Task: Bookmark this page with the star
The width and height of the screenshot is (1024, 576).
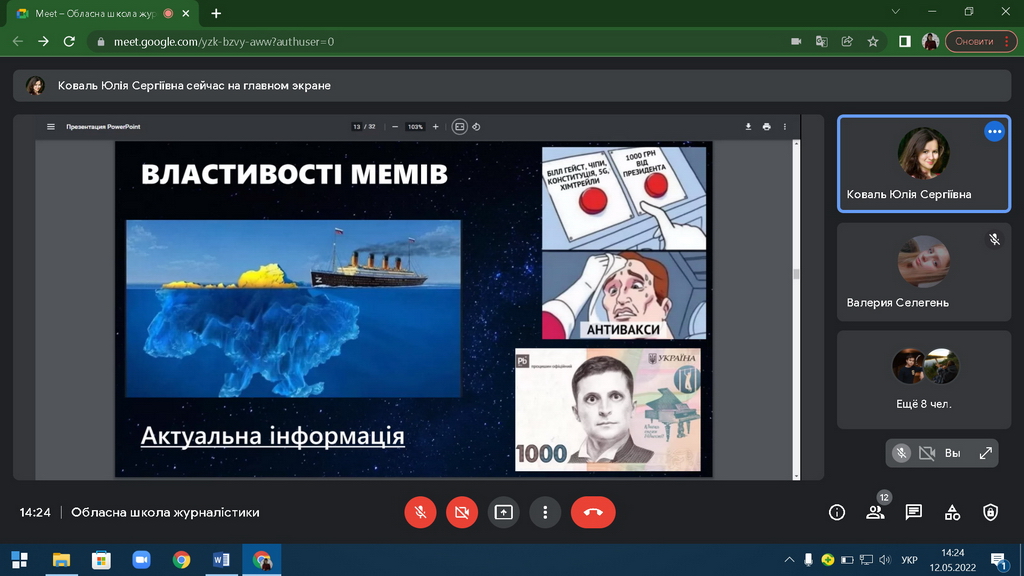Action: pyautogui.click(x=873, y=41)
